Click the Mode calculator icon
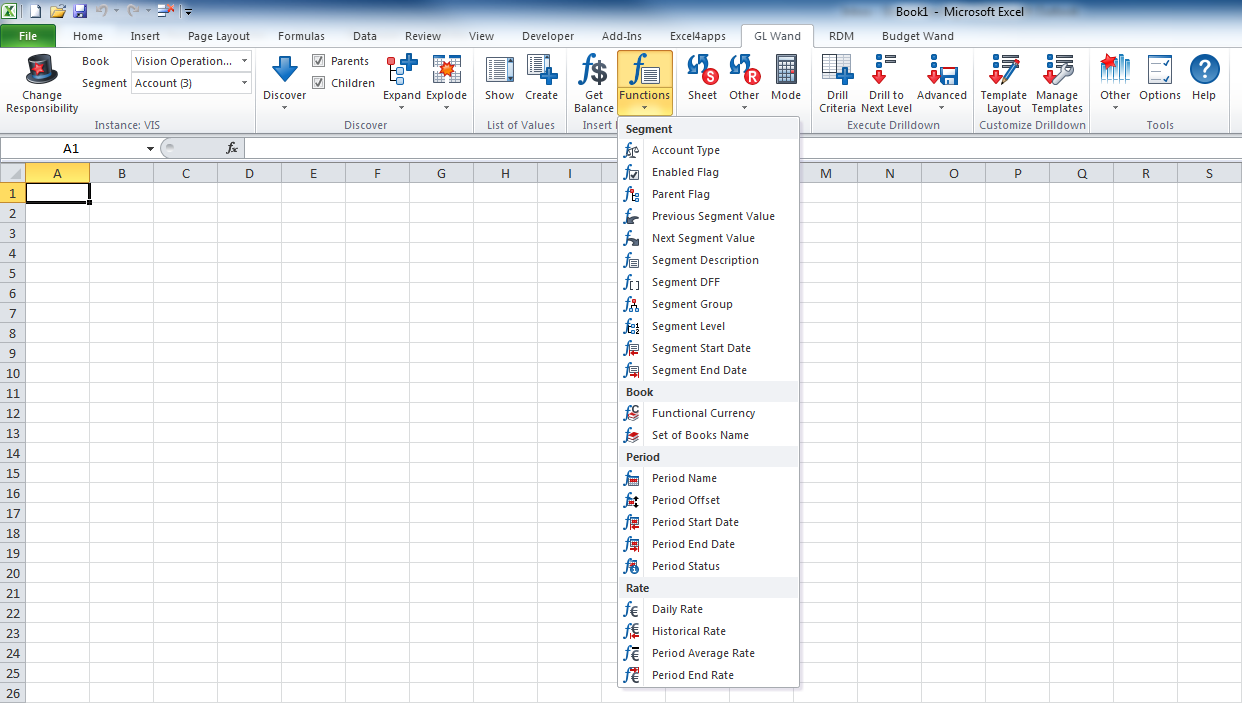This screenshot has width=1242, height=703. coord(786,69)
